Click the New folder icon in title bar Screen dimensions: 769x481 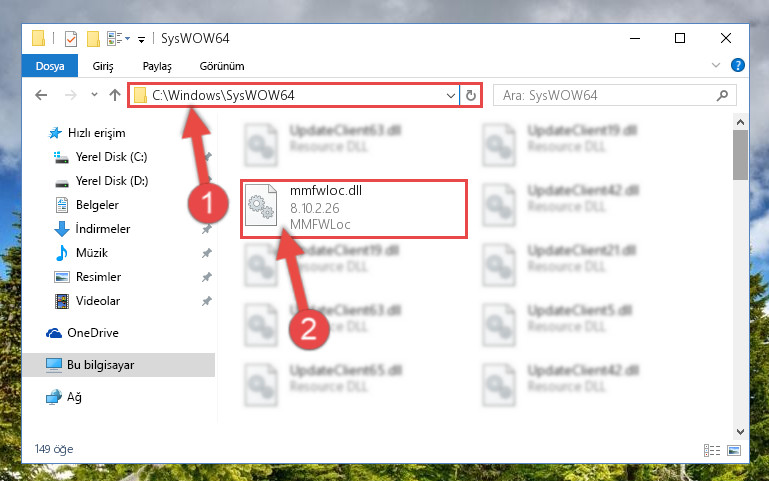[93, 38]
